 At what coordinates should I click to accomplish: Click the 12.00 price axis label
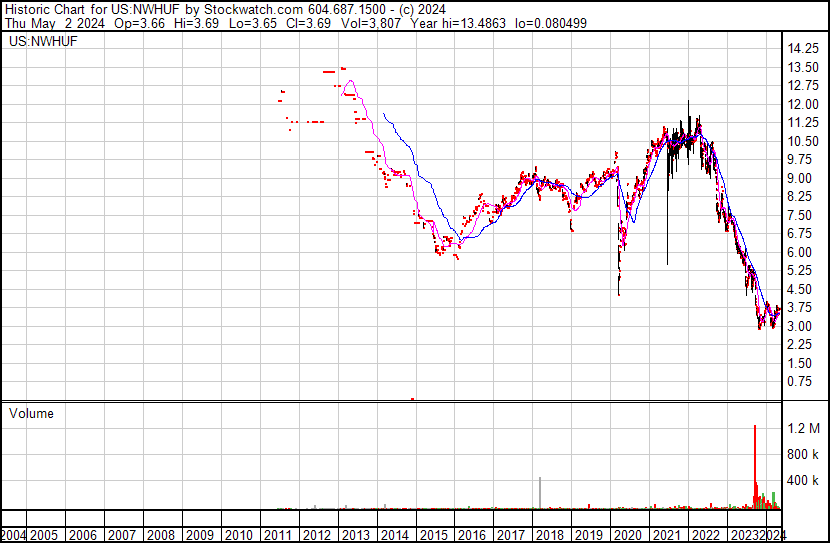(803, 104)
